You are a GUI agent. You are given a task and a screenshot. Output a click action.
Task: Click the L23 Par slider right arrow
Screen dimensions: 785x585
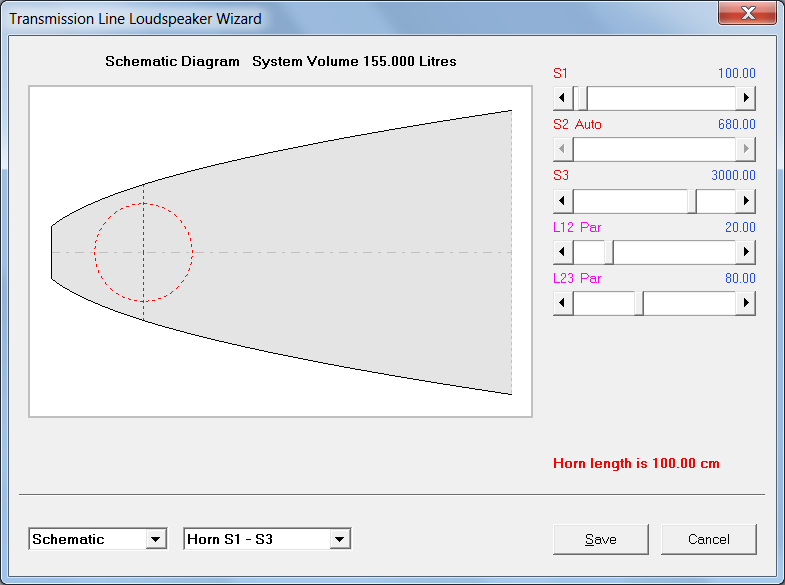click(745, 303)
